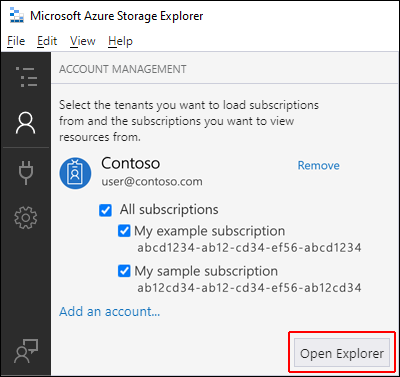The width and height of the screenshot is (400, 377).
Task: Open the Explorer view in the sidebar
Action: 26,77
